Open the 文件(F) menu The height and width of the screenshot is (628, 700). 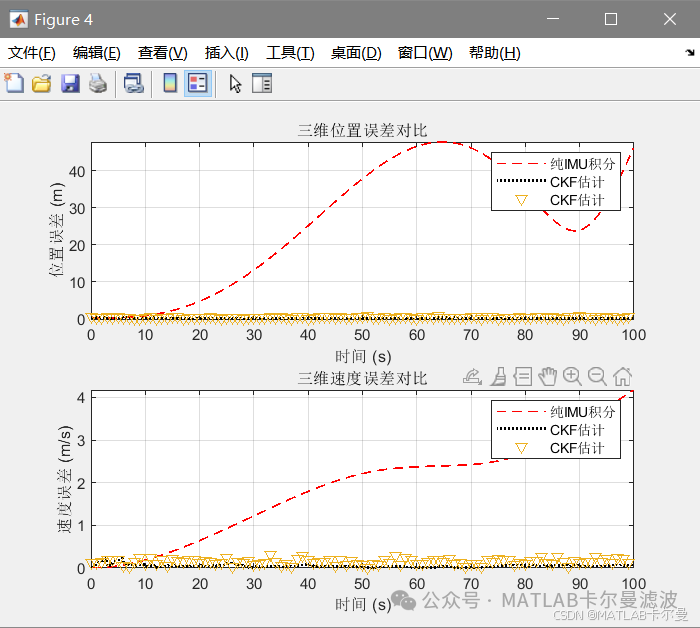32,53
